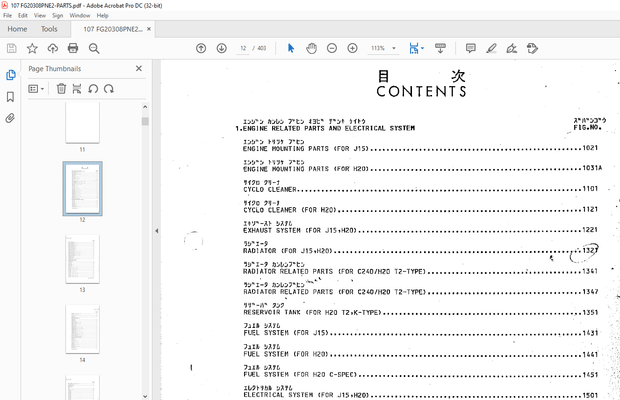The height and width of the screenshot is (400, 620).
Task: Click the extract pages icon in the thumbnails panel
Action: click(x=77, y=89)
